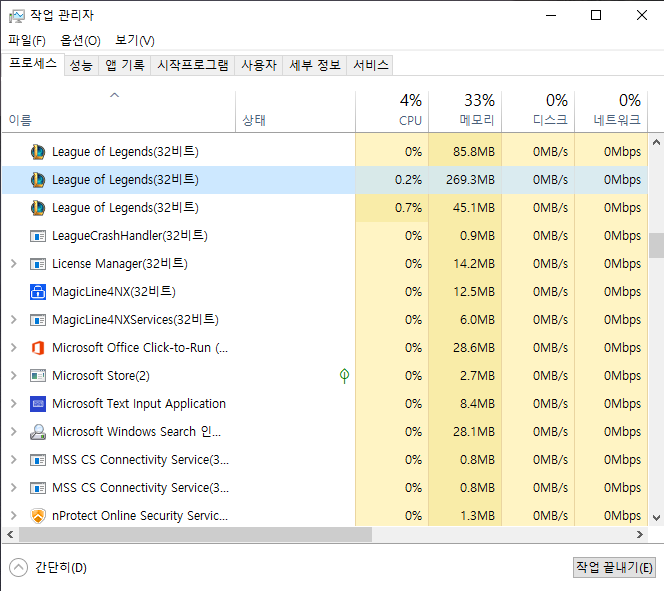The image size is (664, 591).
Task: Click the green leaf suspended icon on Microsoft Store
Action: coord(344,376)
